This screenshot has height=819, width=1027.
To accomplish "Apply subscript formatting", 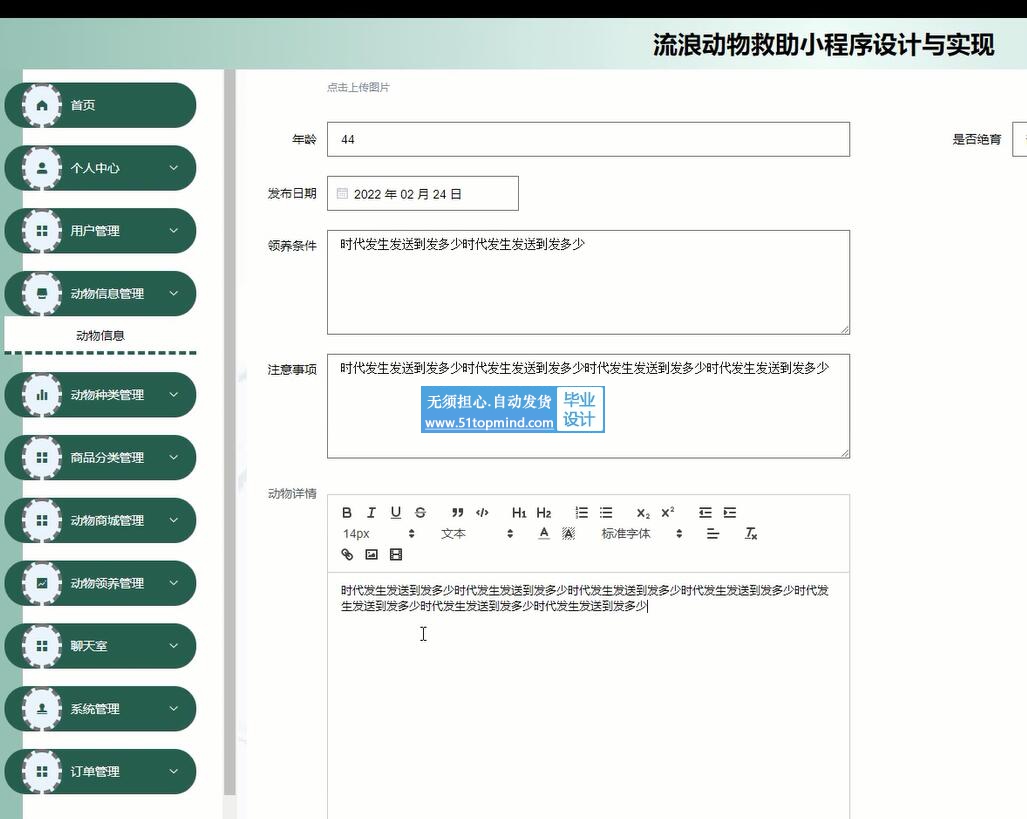I will [643, 512].
